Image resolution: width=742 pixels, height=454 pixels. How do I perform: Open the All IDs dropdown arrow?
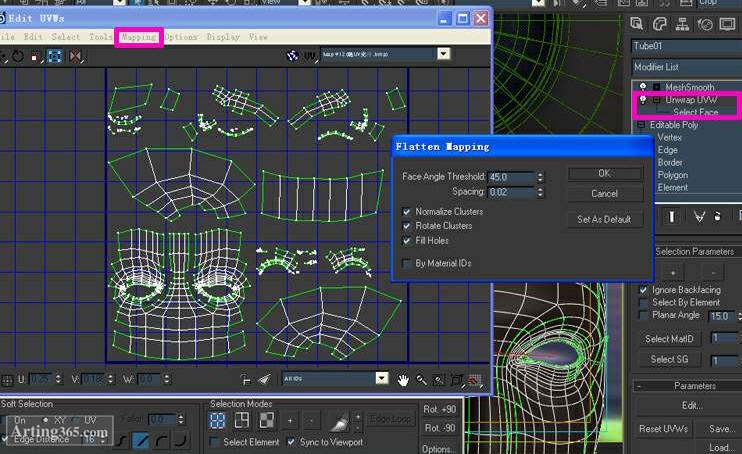(x=382, y=378)
